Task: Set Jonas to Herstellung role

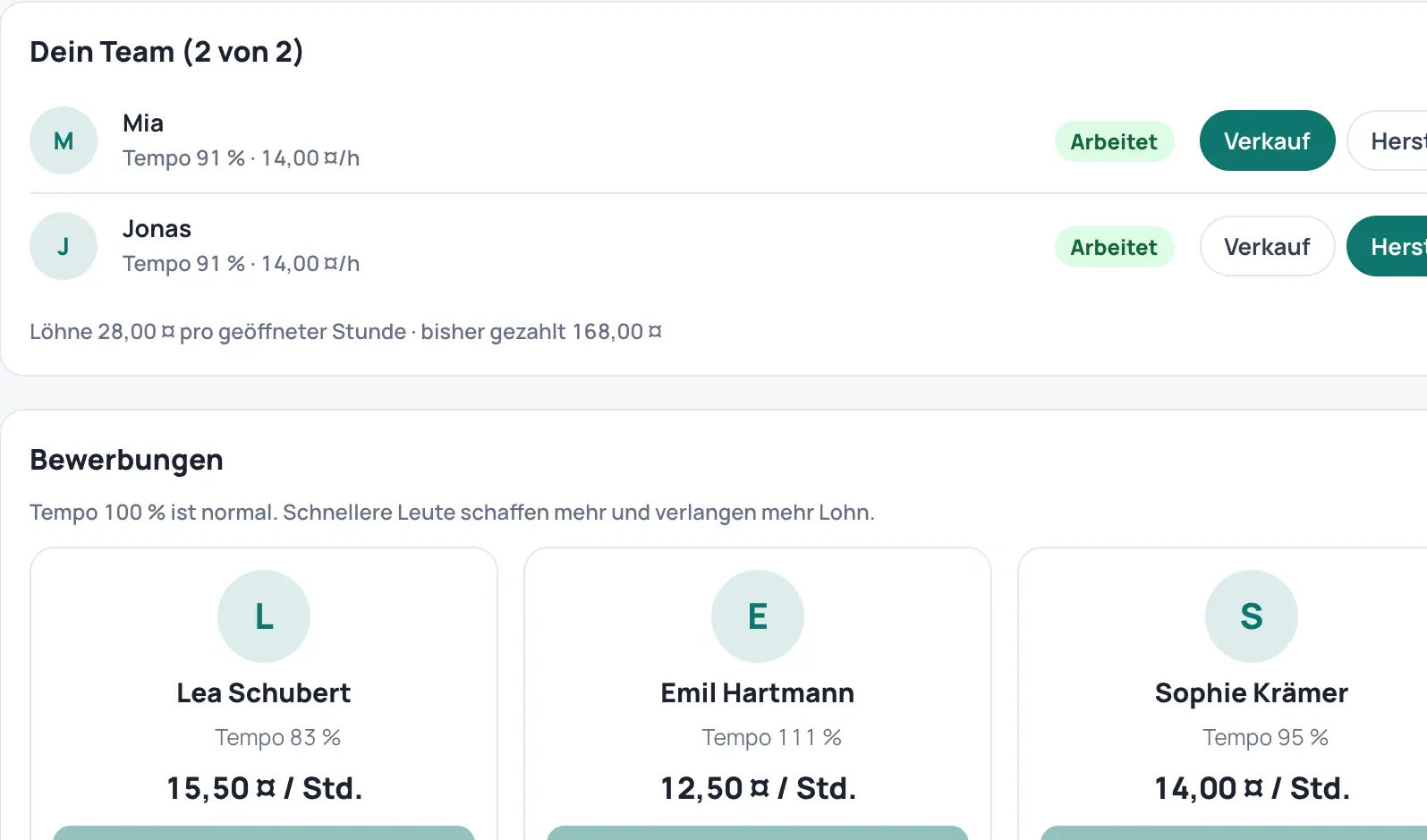Action: click(x=1388, y=246)
